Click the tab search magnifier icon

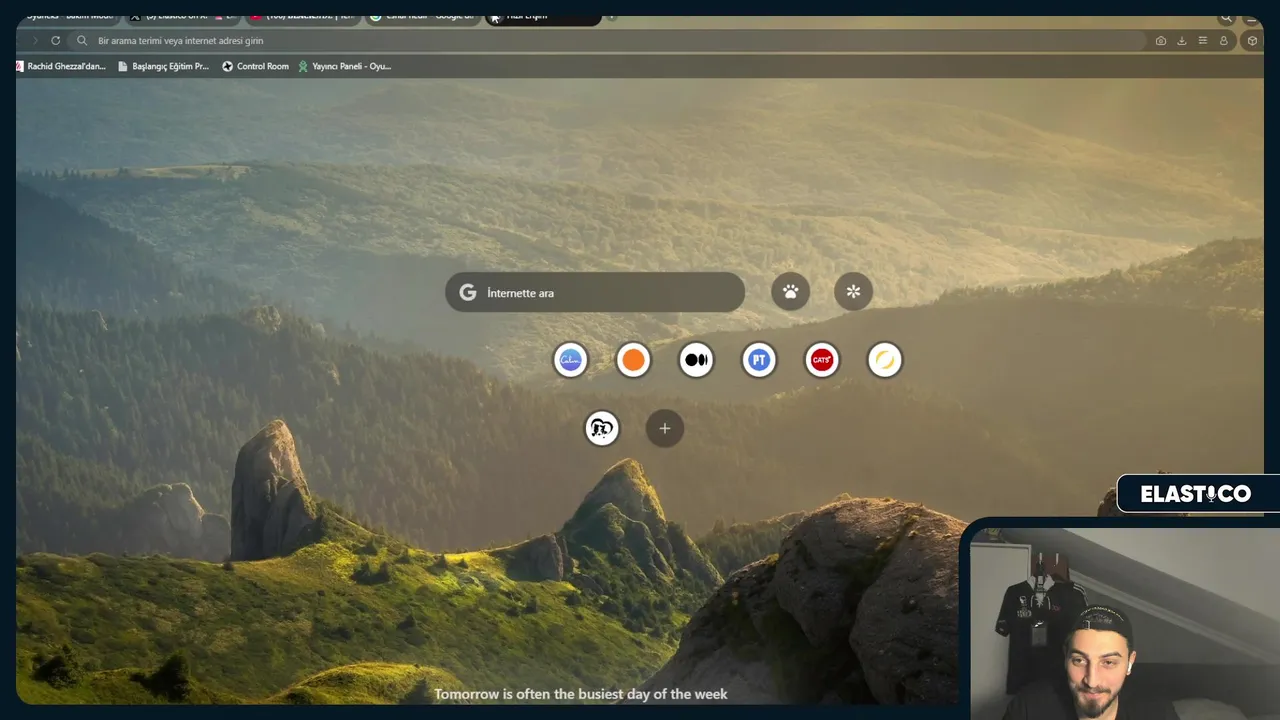click(1226, 18)
